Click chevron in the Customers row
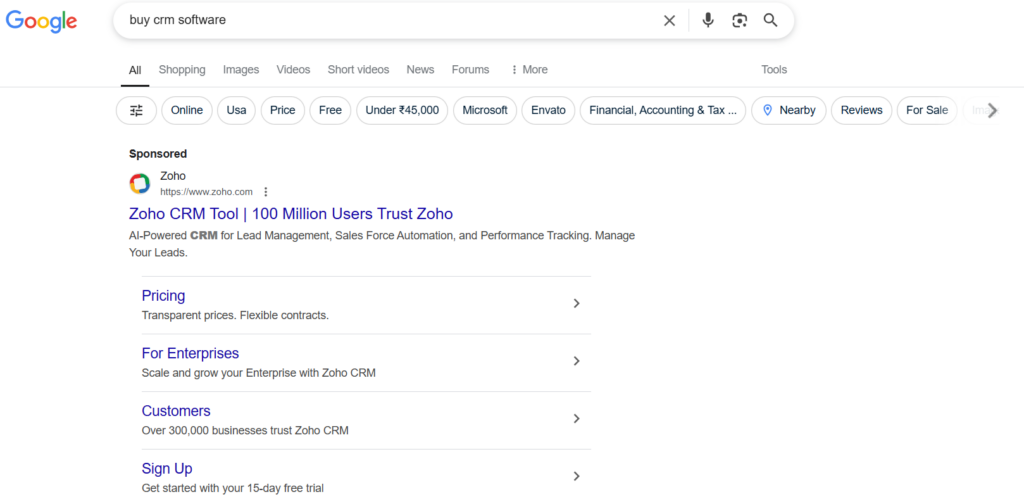 [x=576, y=418]
